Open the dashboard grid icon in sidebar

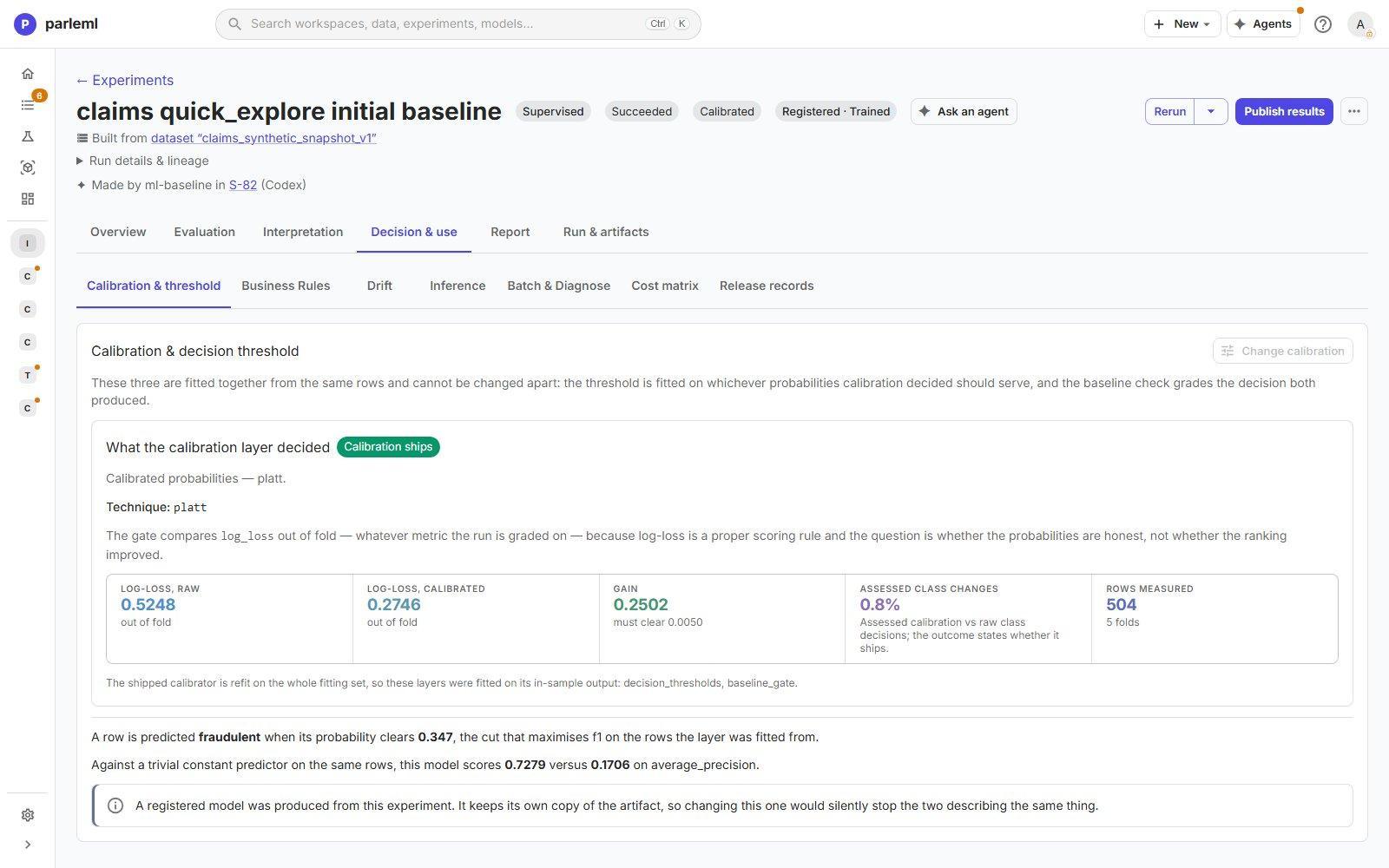point(28,199)
